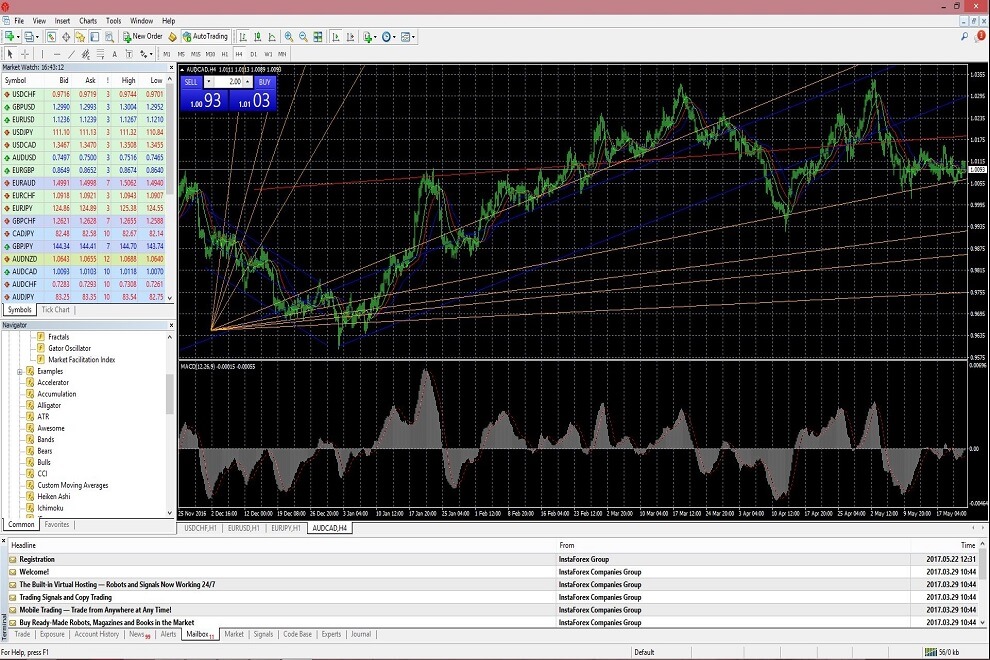
Task: Select the text label tool
Action: pos(129,54)
